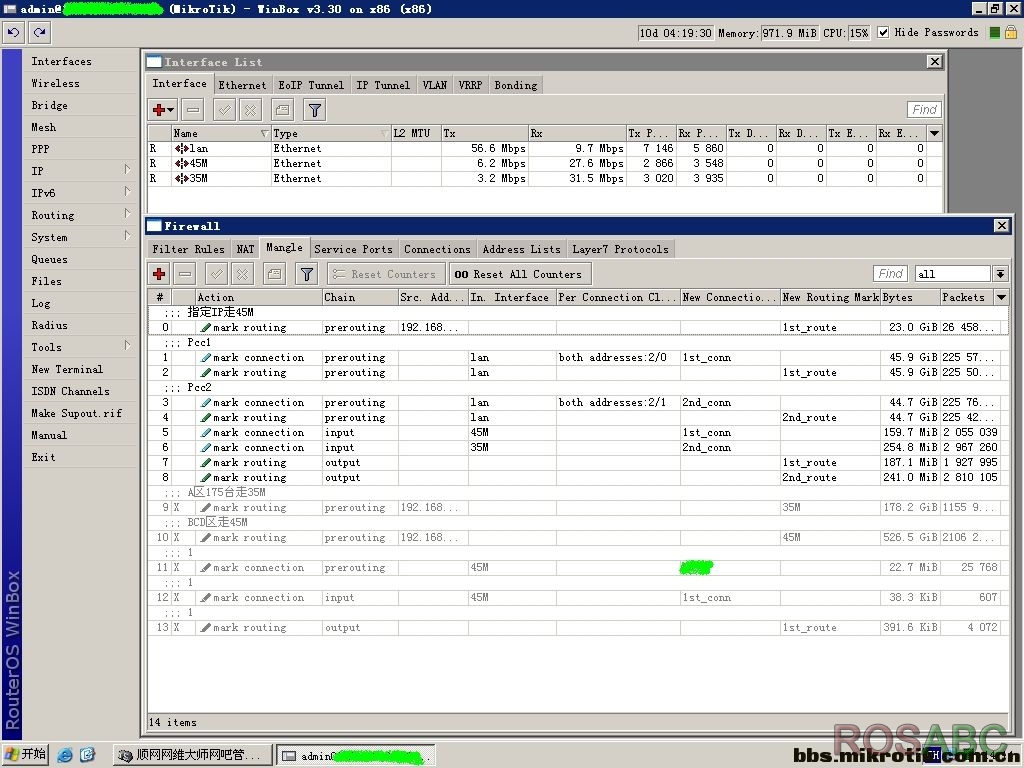
Task: Select Wireless in the sidebar menu
Action: [55, 83]
